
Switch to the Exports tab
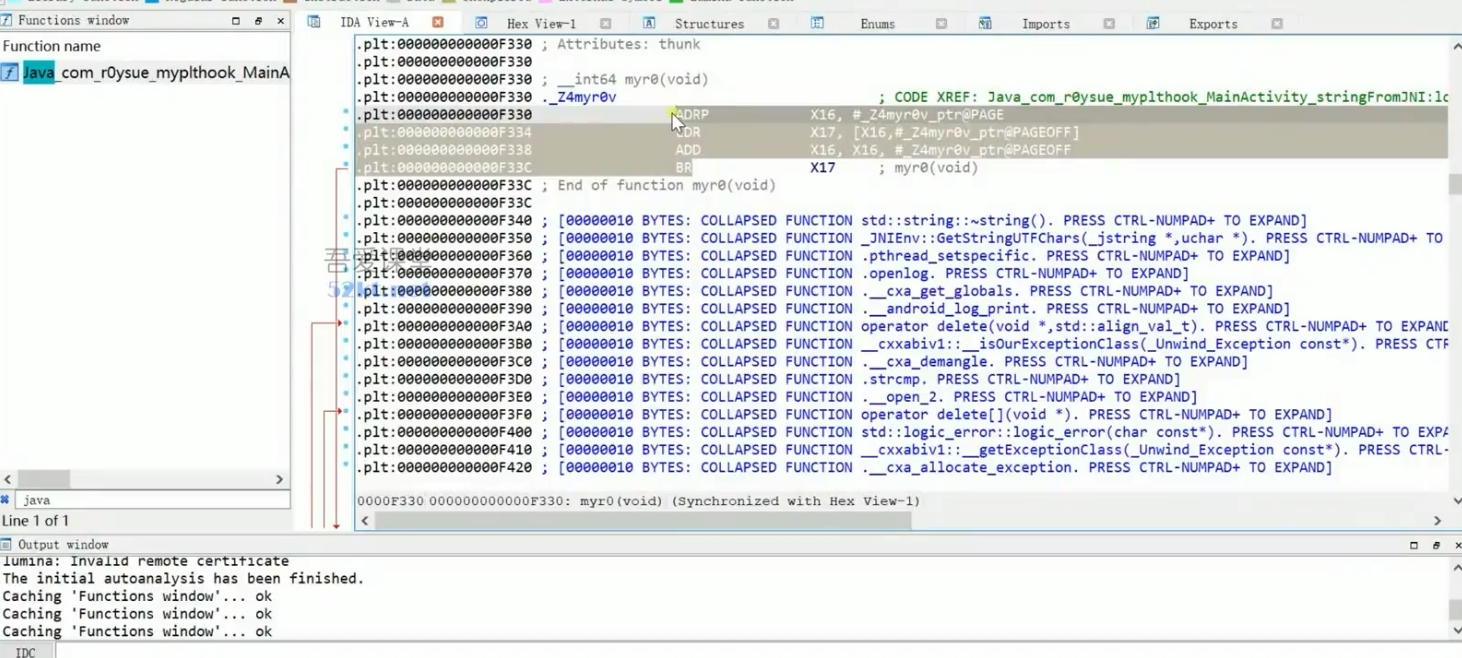pos(1212,23)
